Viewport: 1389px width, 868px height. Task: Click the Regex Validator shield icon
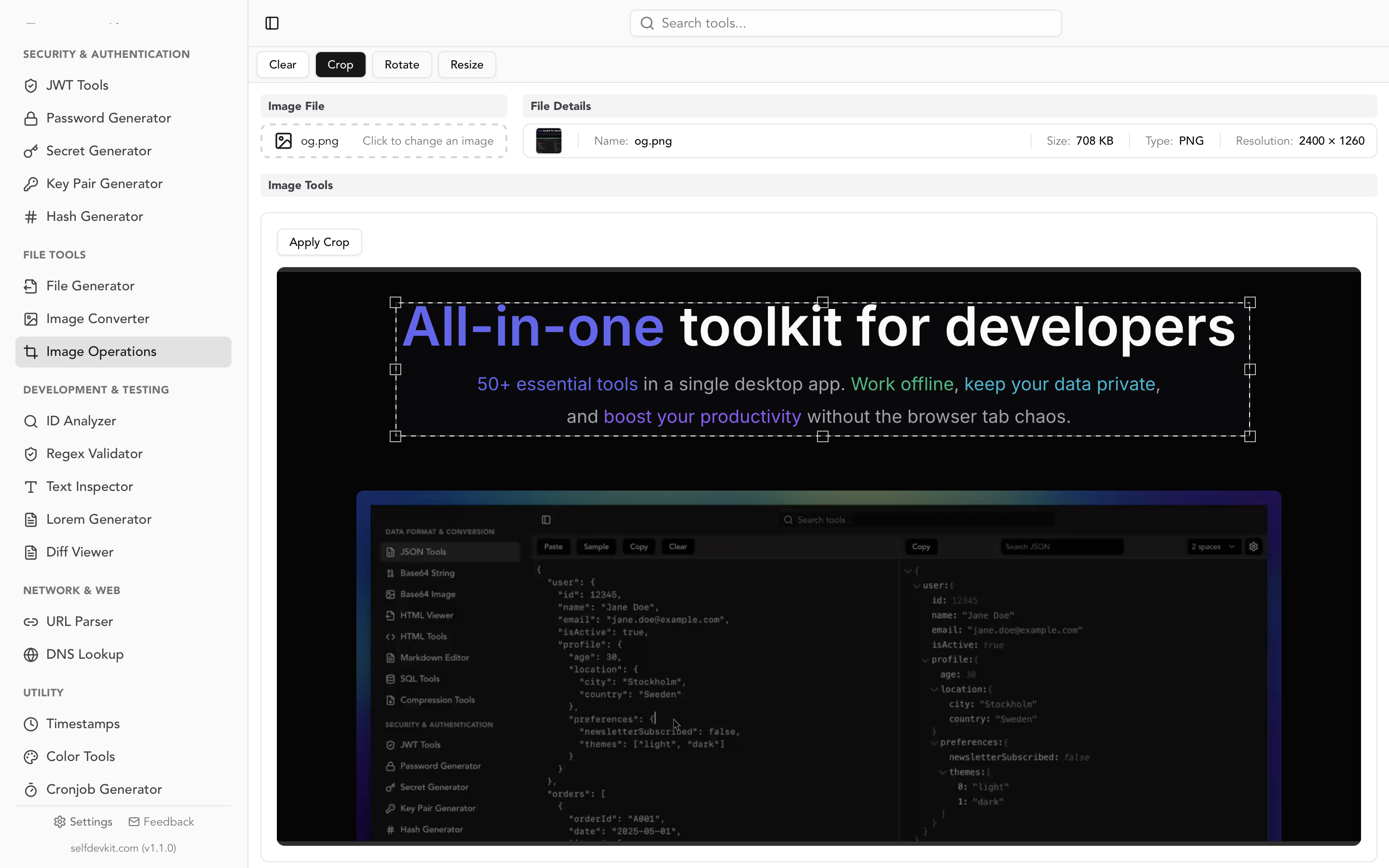[31, 453]
